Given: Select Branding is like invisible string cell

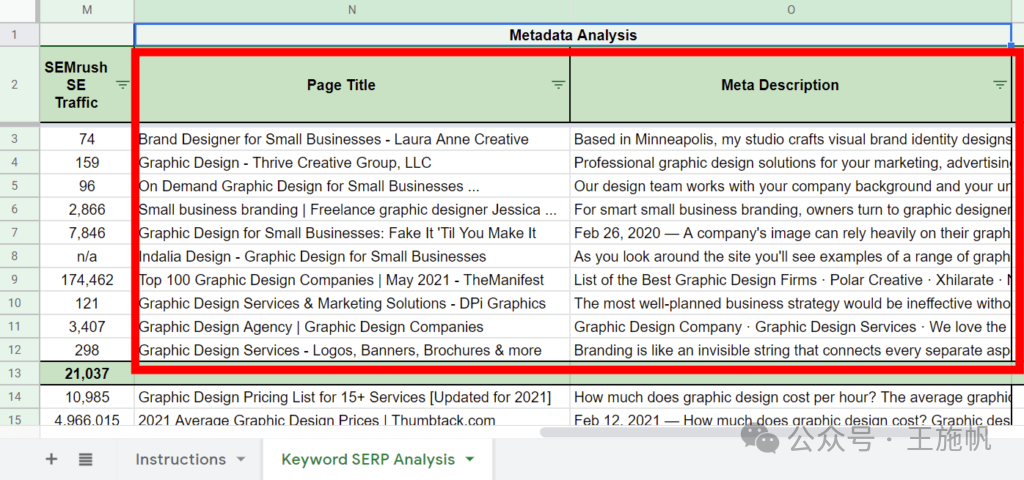Looking at the screenshot, I should [x=791, y=351].
